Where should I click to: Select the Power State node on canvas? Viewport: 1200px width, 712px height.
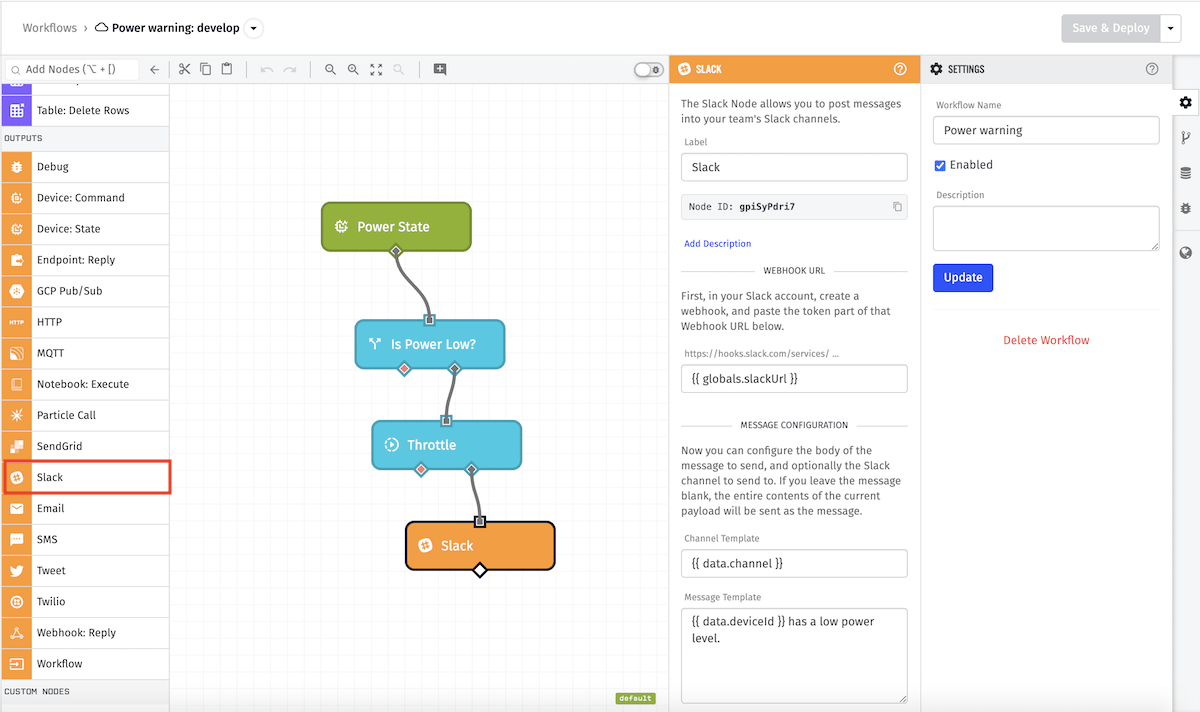[396, 226]
